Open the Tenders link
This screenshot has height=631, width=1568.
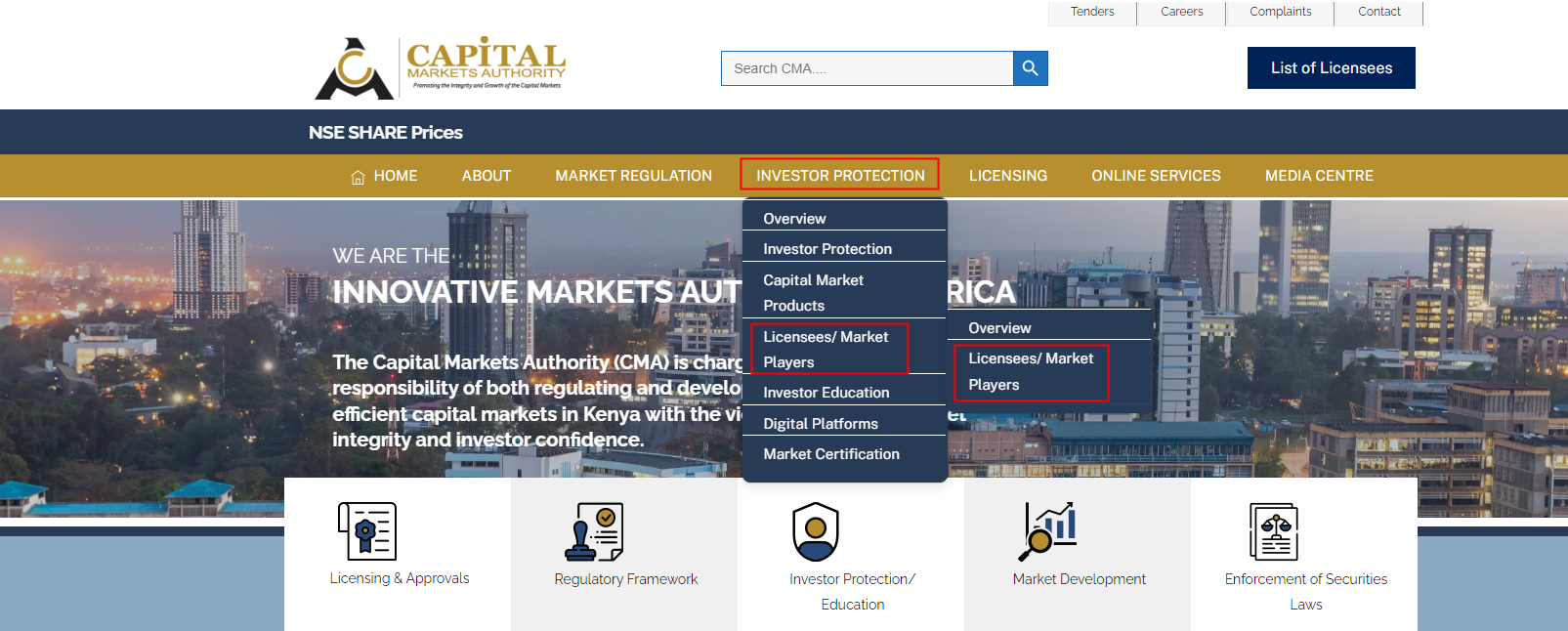[x=1092, y=12]
